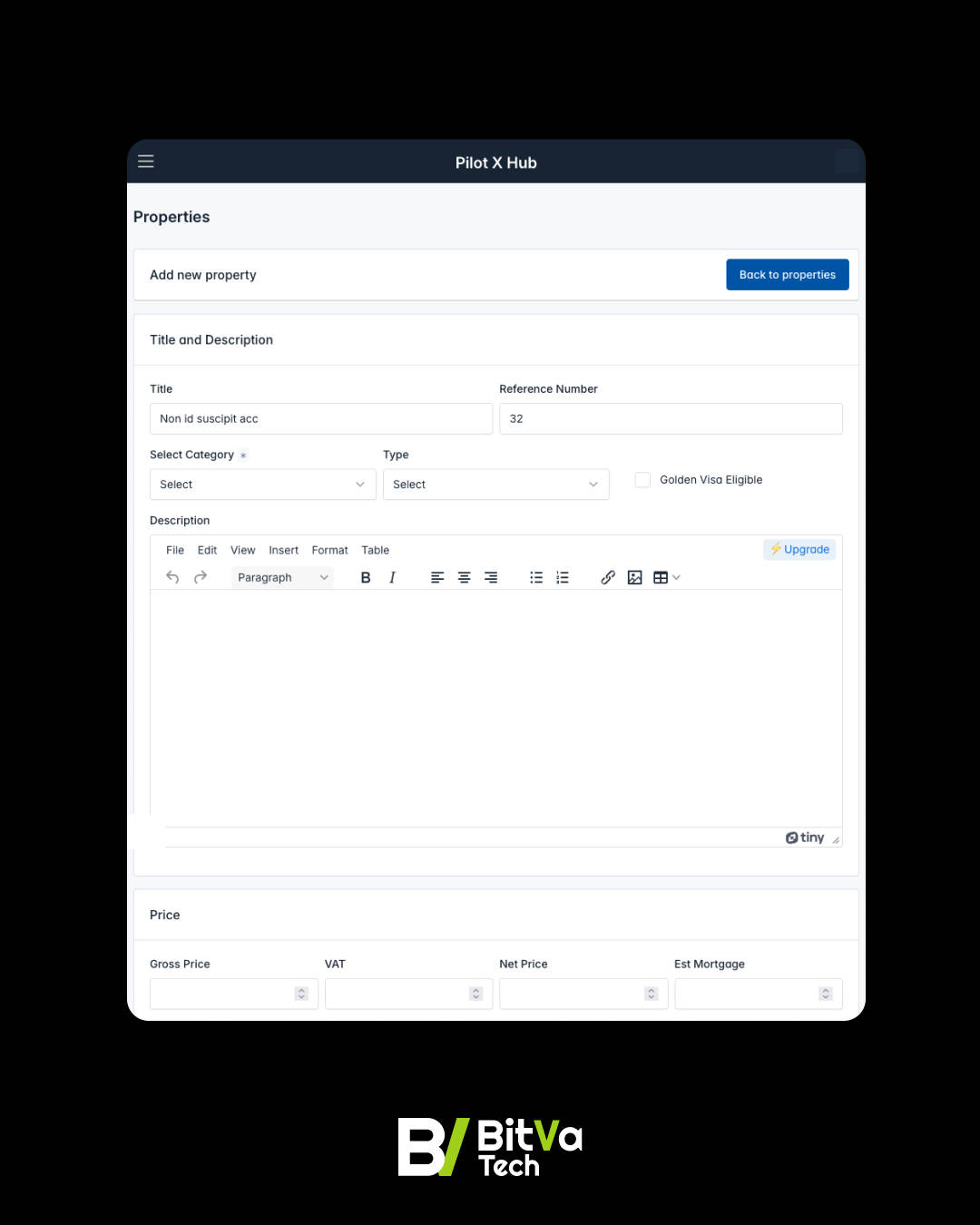Toggle bold text formatting
The image size is (980, 1225).
point(366,577)
